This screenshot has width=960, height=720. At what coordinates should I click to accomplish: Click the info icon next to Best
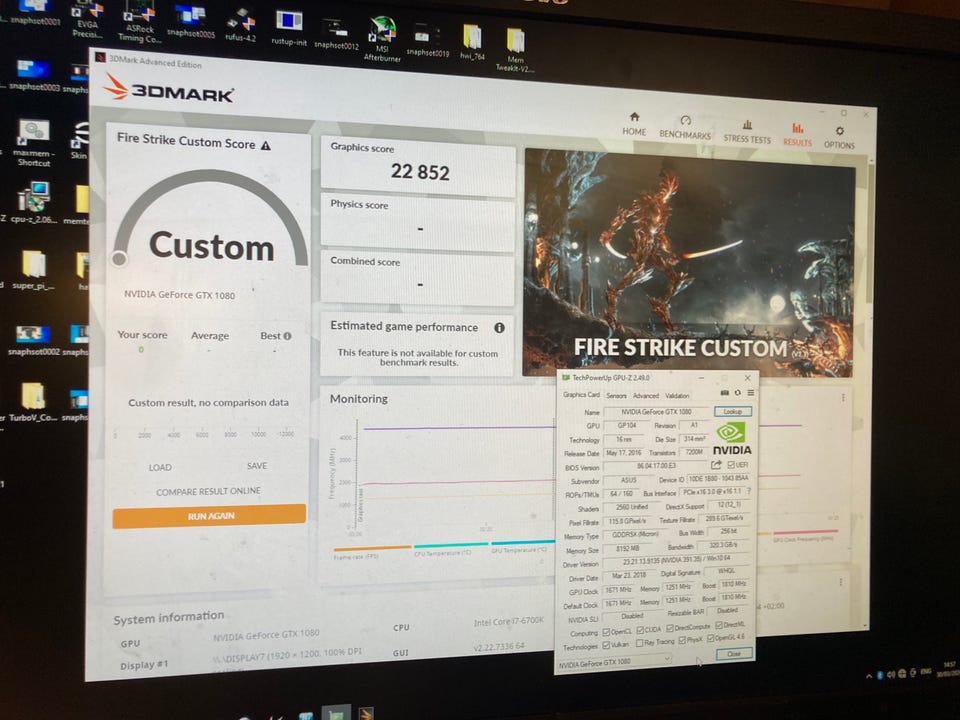[288, 336]
